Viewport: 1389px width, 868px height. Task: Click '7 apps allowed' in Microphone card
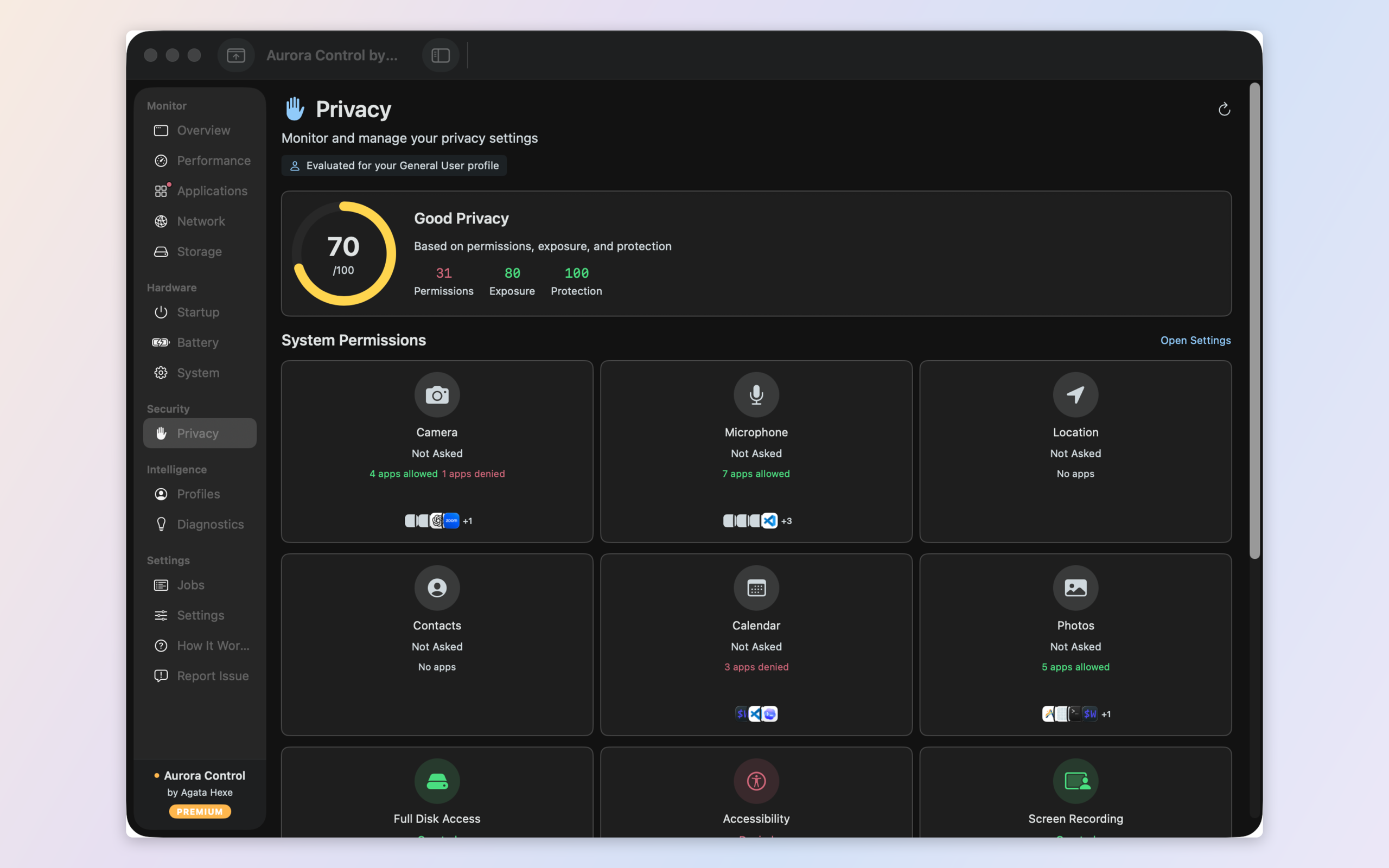point(756,474)
